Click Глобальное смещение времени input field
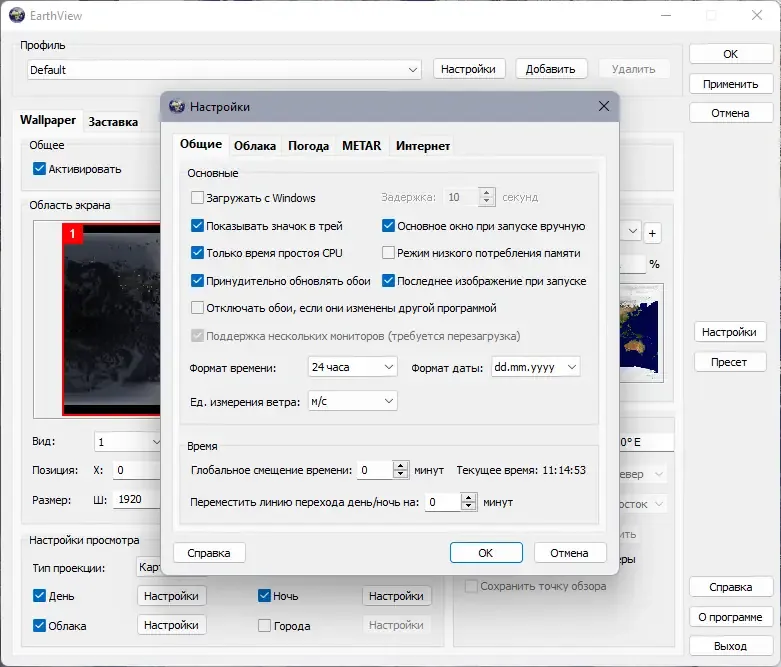781x667 pixels. click(376, 470)
